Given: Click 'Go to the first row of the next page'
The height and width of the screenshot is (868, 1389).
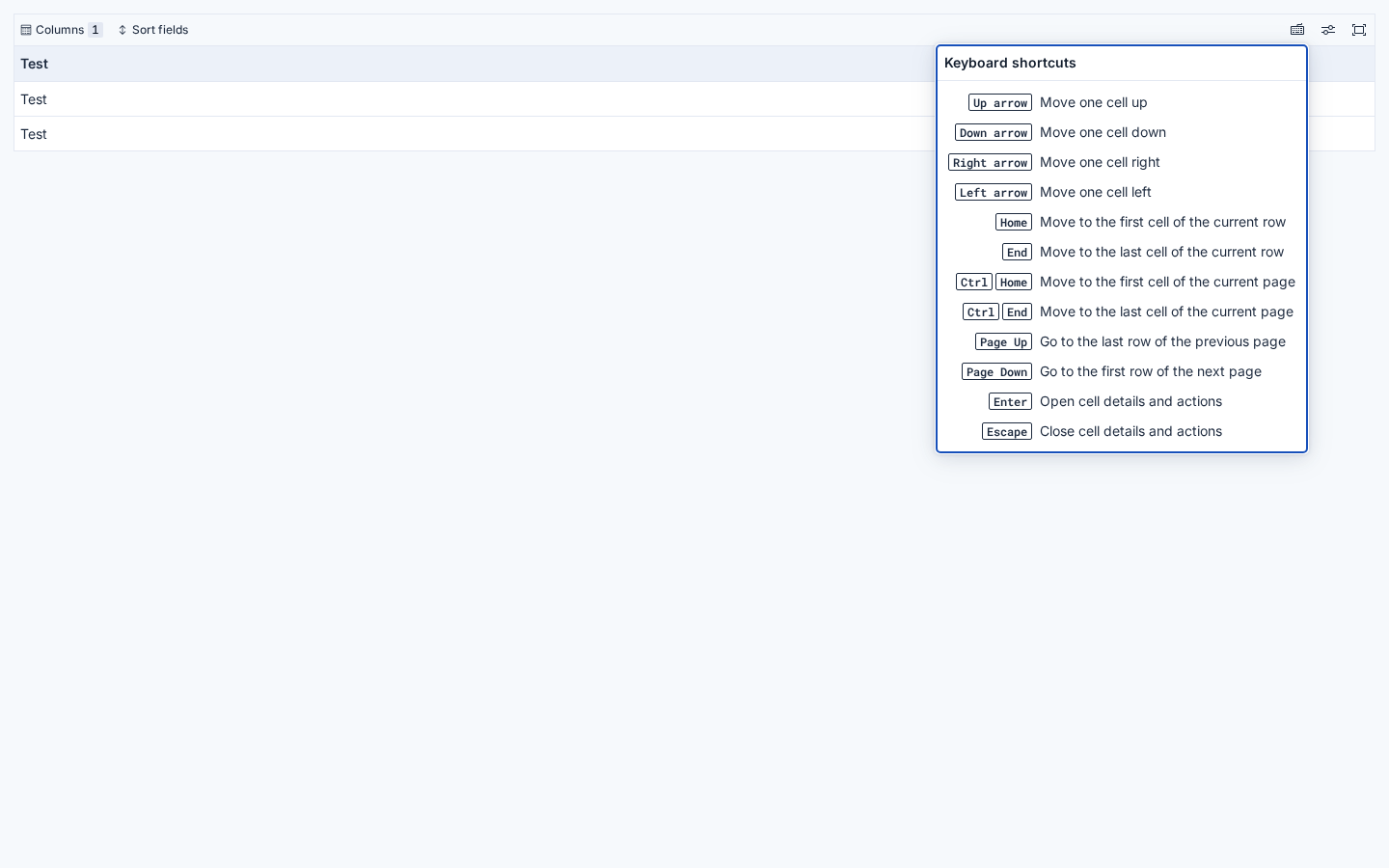Looking at the screenshot, I should point(1151,371).
